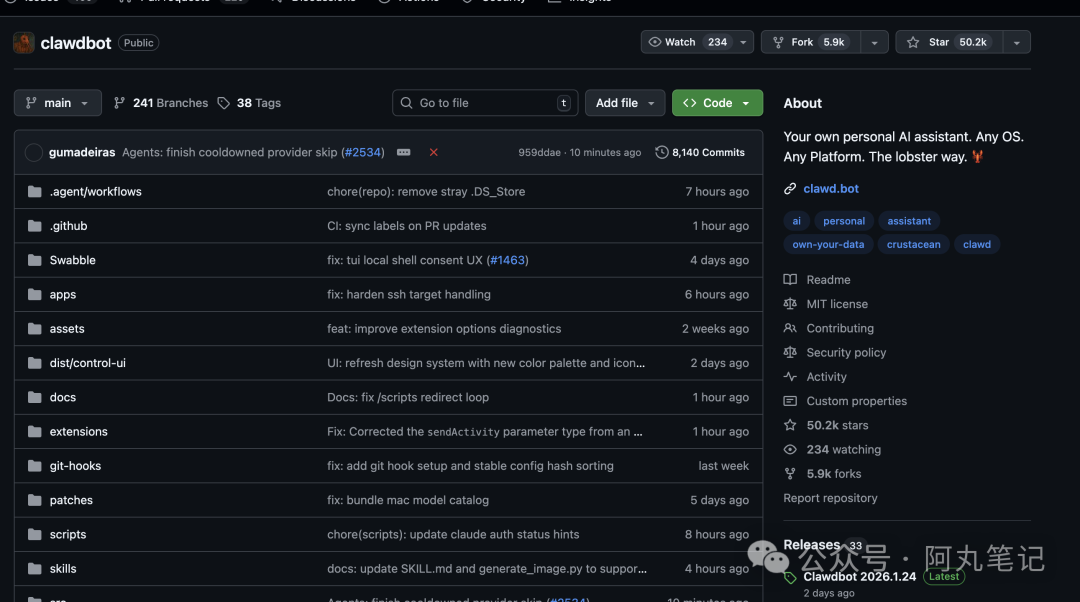
Task: Open the skills folder
Action: 63,569
